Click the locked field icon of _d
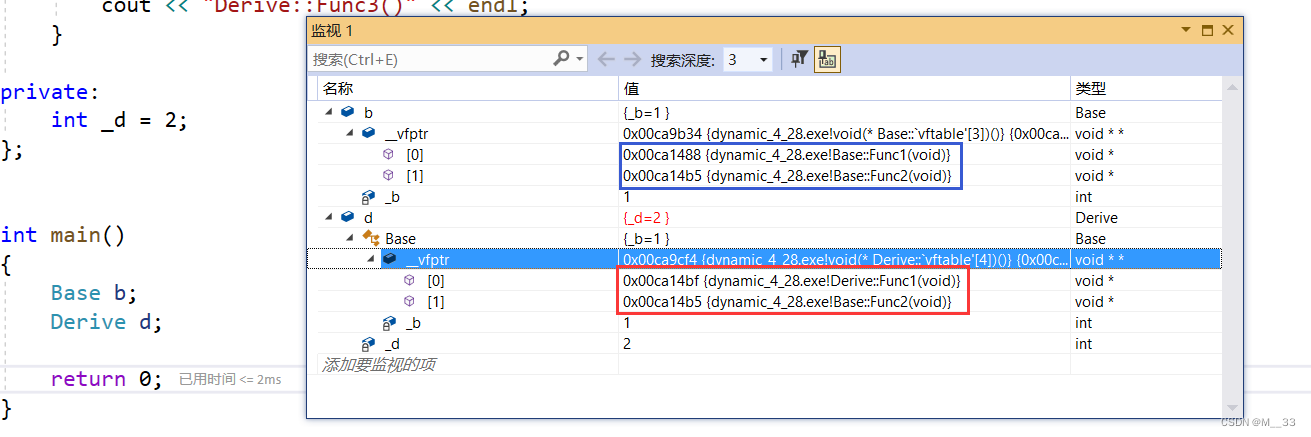The width and height of the screenshot is (1311, 437). point(368,344)
